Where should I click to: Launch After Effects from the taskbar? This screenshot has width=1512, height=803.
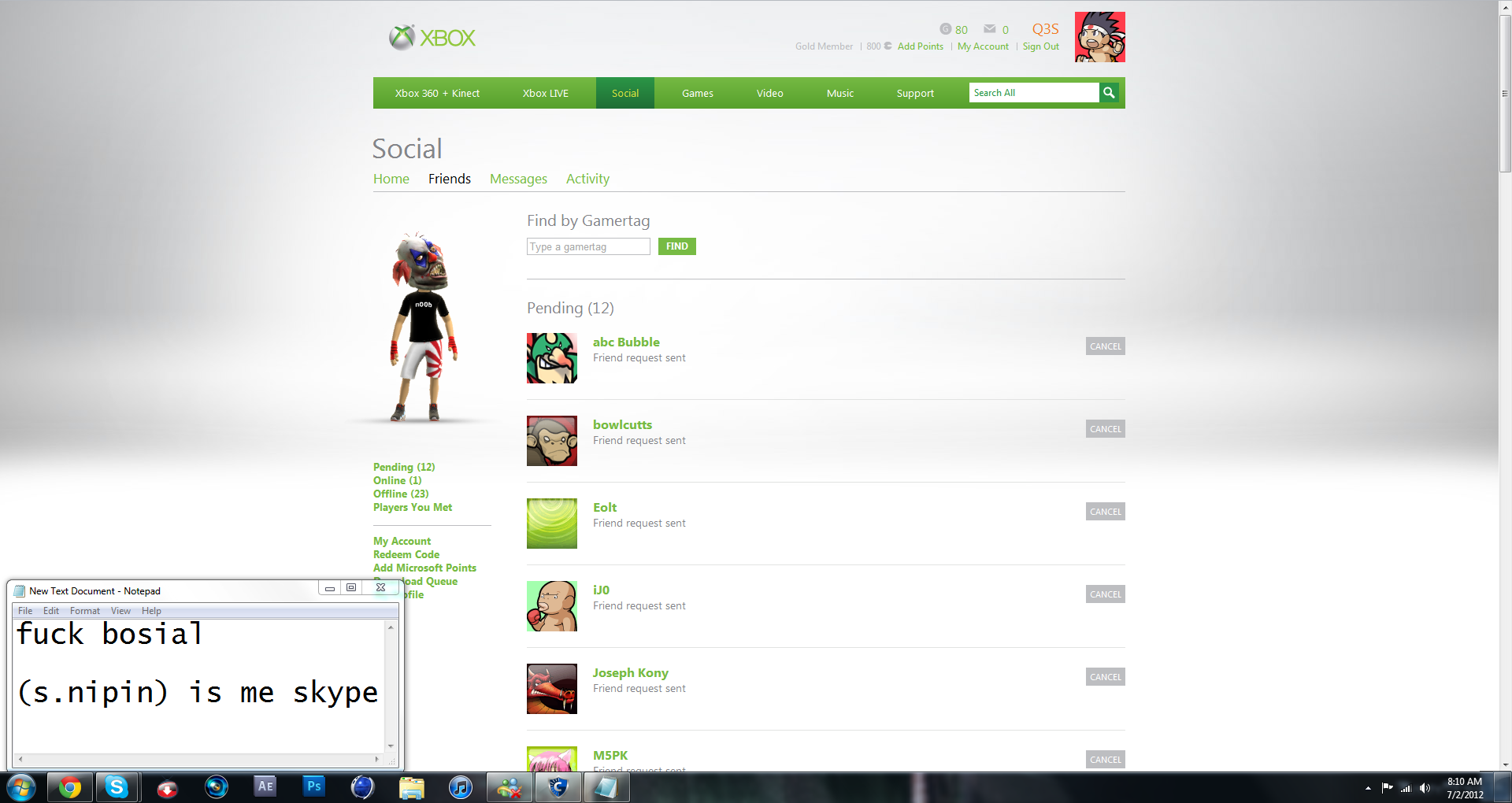click(265, 786)
